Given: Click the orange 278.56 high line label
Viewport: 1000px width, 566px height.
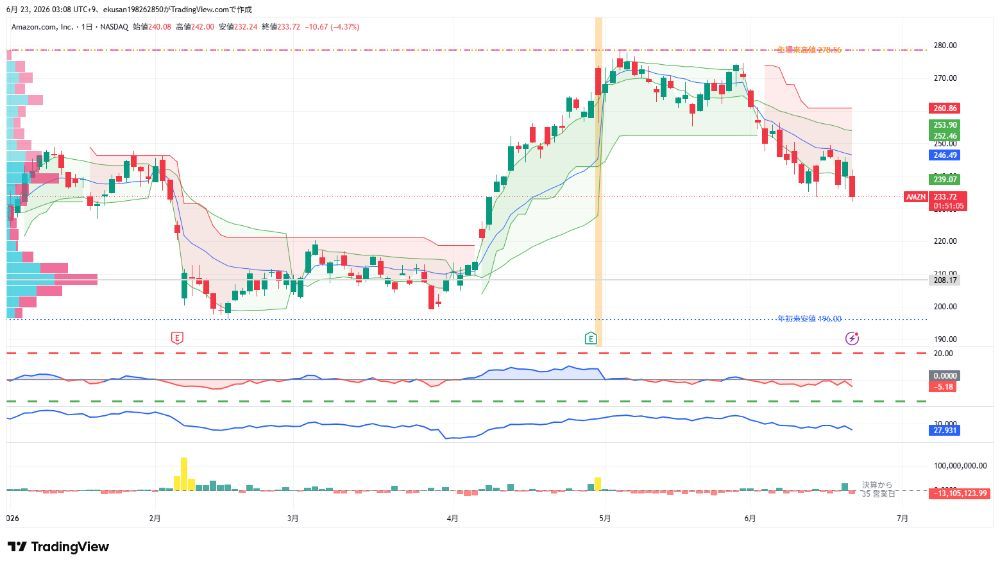Looking at the screenshot, I should [809, 50].
